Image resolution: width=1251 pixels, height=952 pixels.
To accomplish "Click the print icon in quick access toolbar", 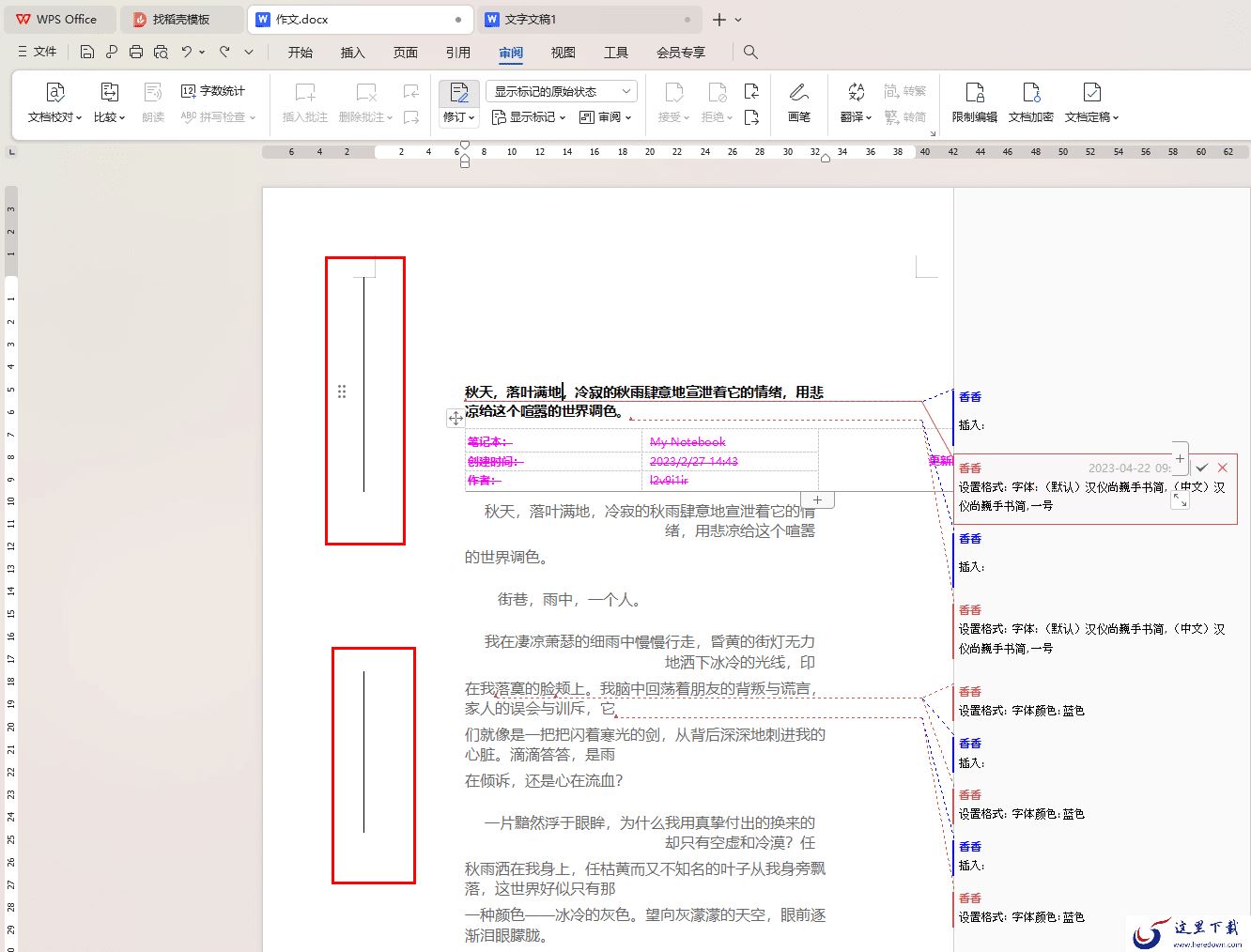I will pos(136,53).
